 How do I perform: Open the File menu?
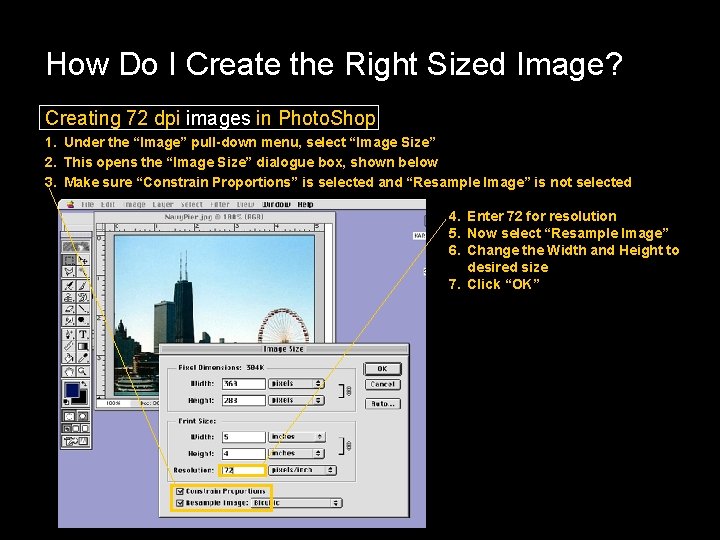(x=87, y=204)
